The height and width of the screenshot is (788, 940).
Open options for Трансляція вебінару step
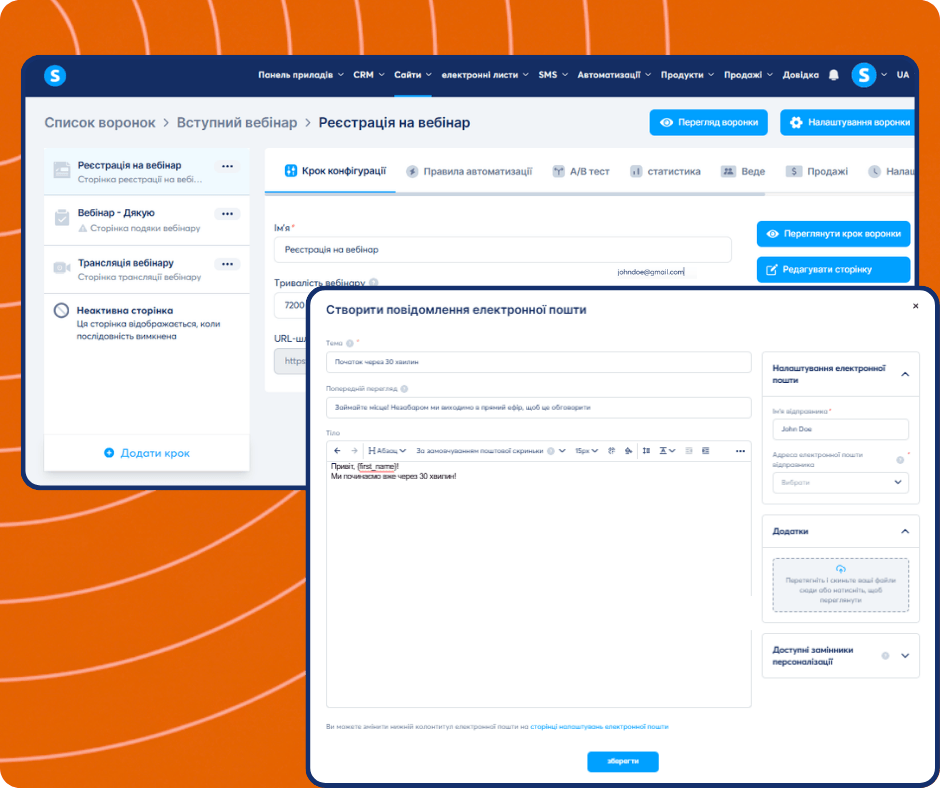pyautogui.click(x=227, y=264)
